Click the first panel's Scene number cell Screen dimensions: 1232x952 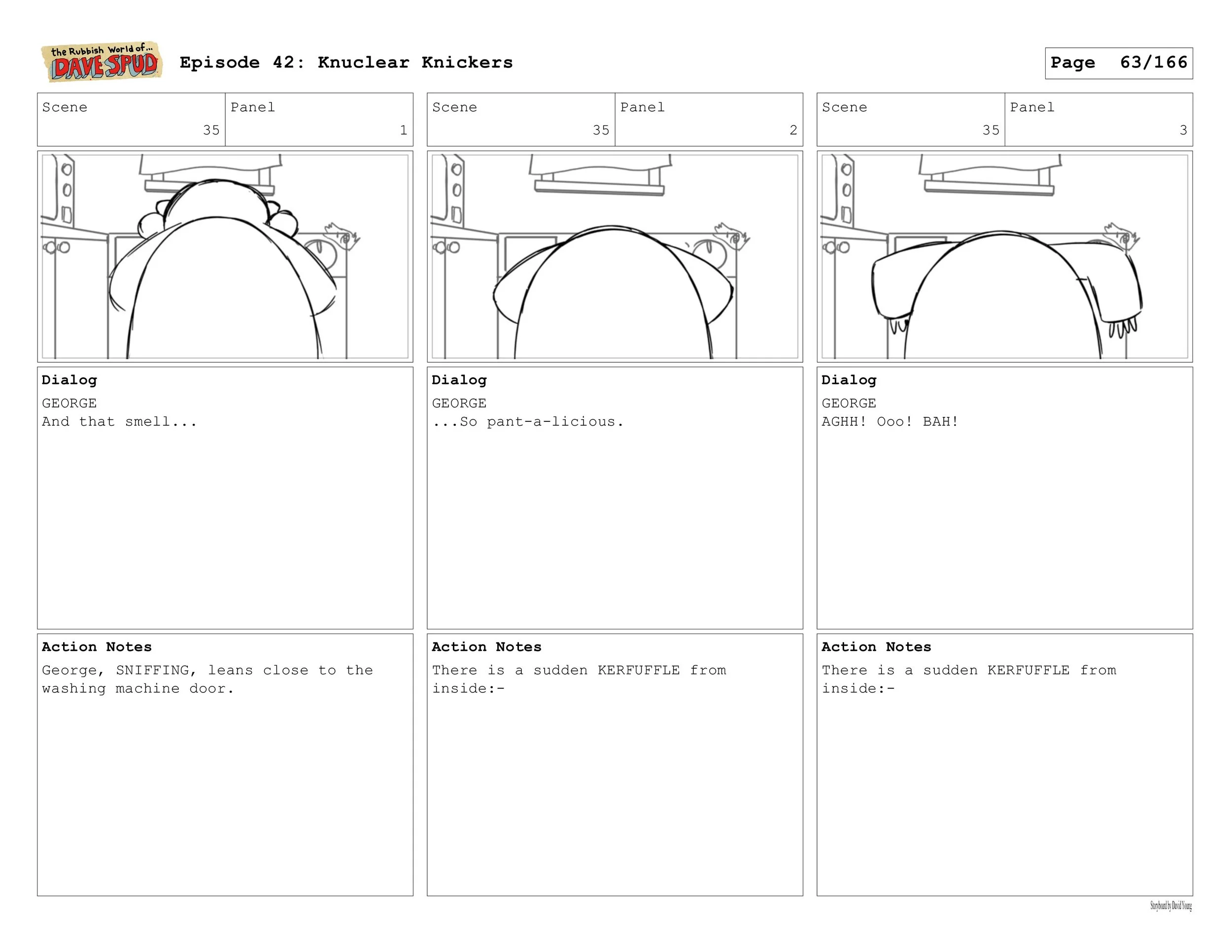(131, 120)
